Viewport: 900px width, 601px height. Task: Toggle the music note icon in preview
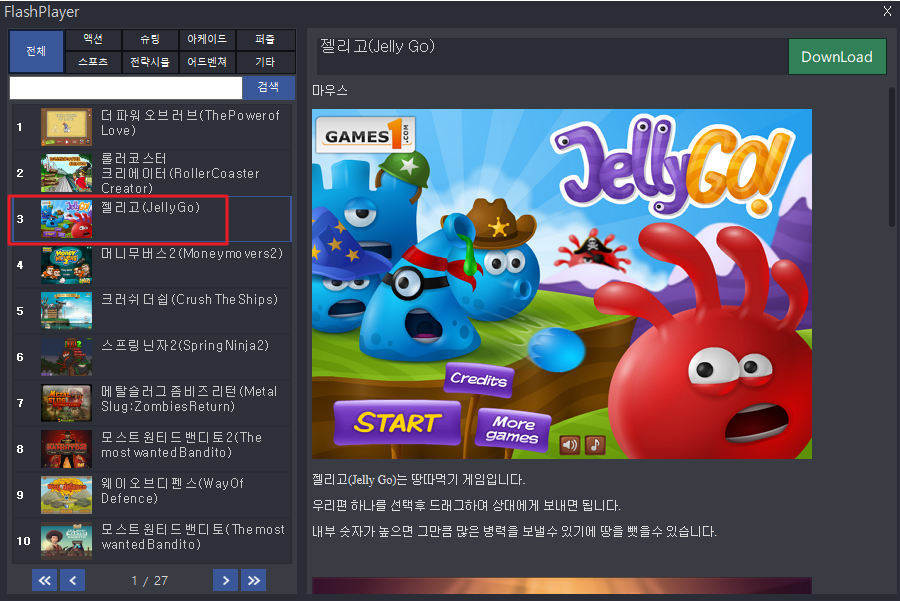(595, 444)
